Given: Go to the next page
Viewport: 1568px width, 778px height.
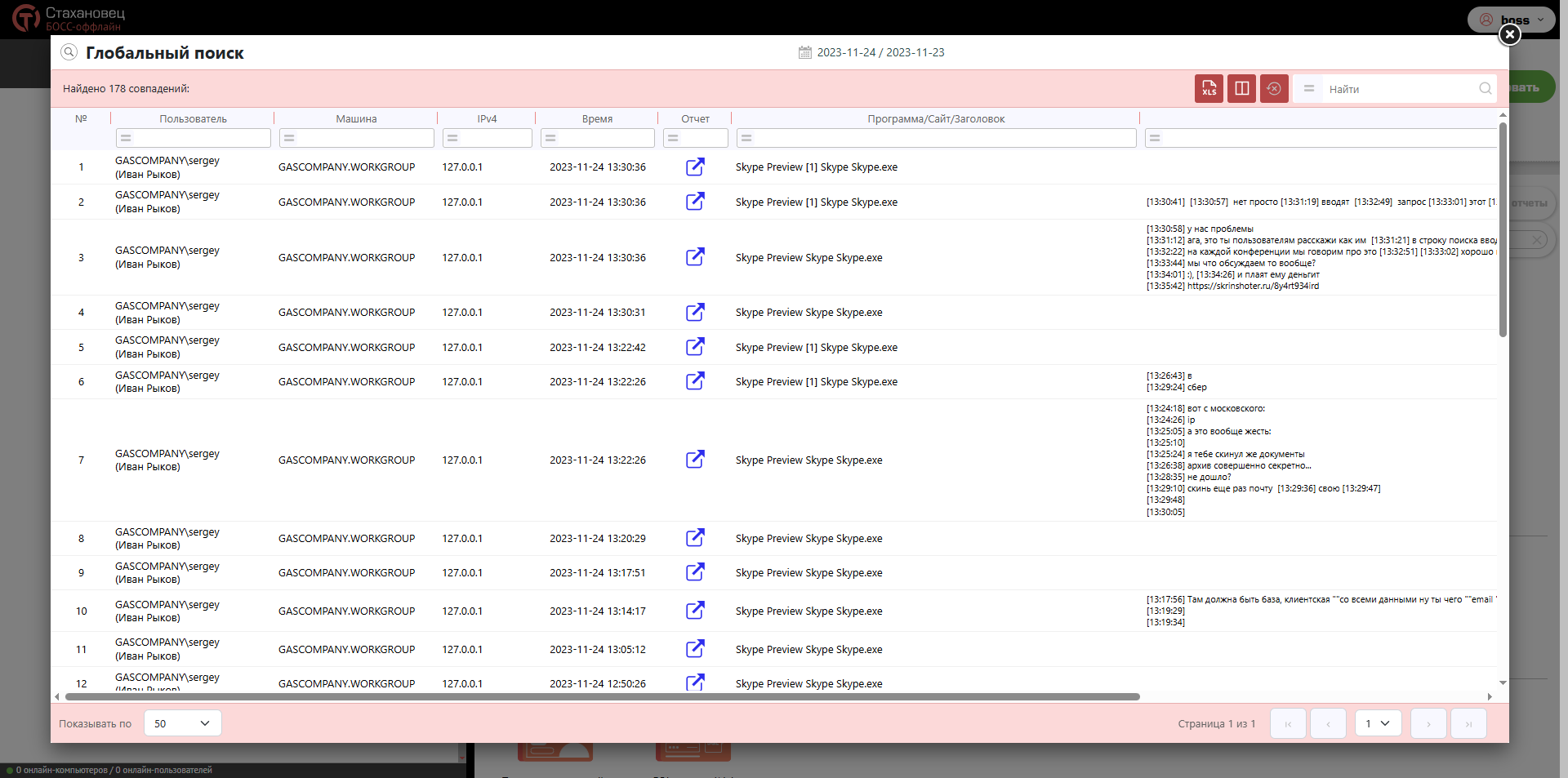Looking at the screenshot, I should coord(1428,723).
